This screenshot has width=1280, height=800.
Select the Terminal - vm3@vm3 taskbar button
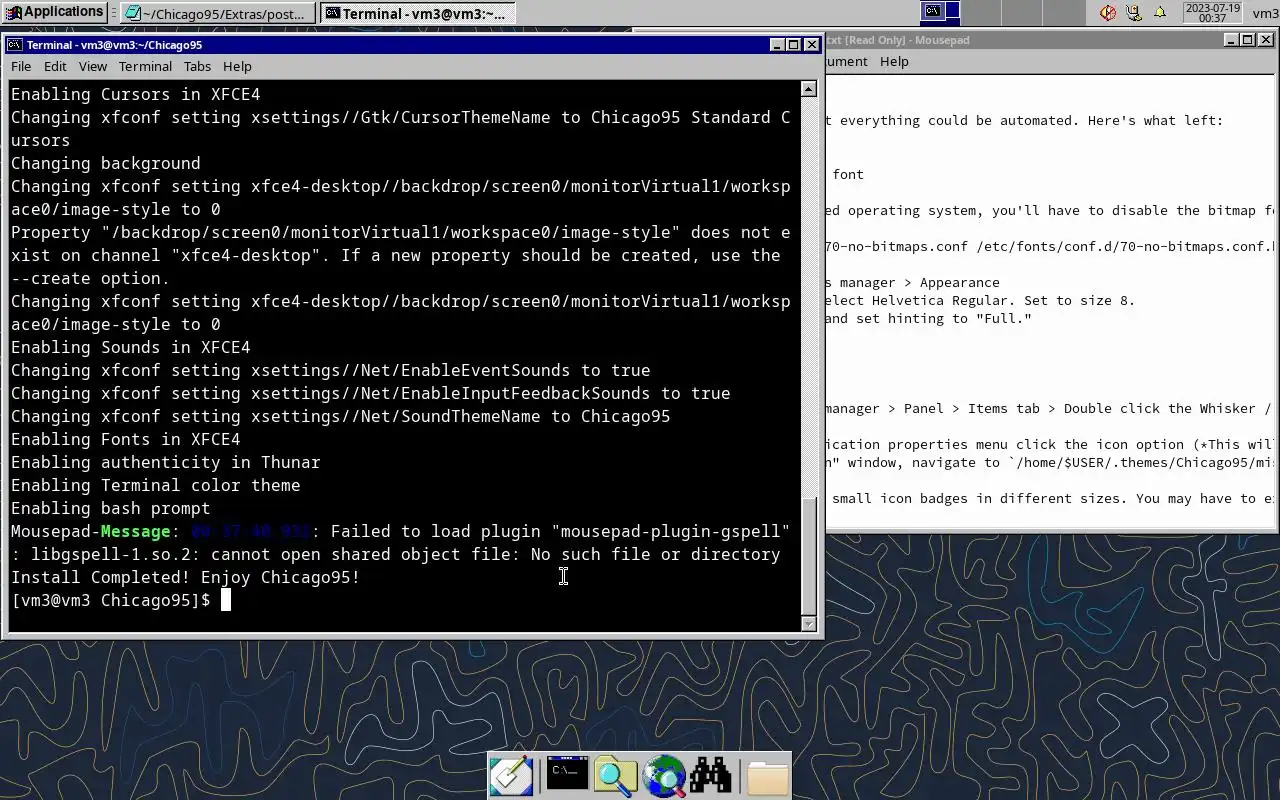coord(419,13)
